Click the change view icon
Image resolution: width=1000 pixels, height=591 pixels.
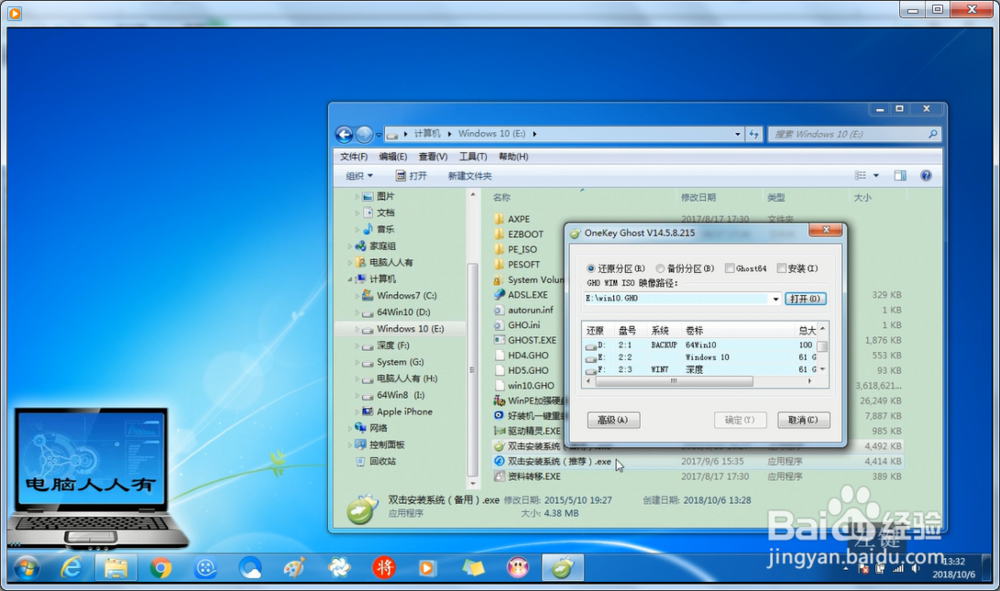(x=860, y=175)
